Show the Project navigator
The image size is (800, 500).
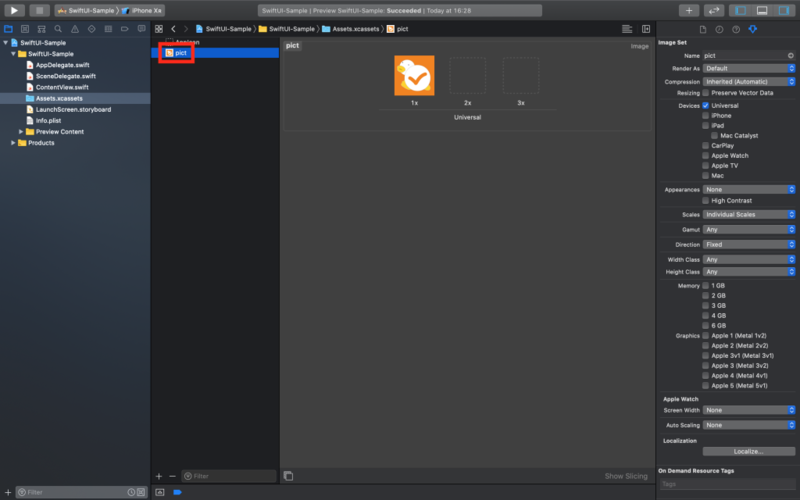8,29
